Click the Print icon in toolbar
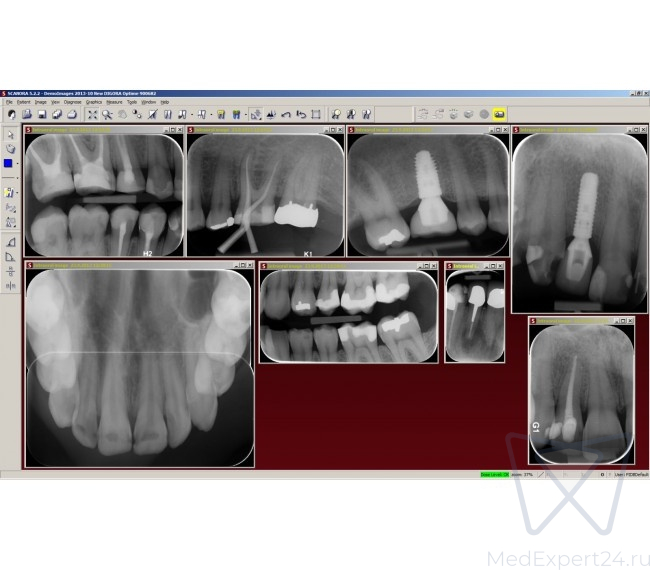650x570 pixels. click(73, 114)
